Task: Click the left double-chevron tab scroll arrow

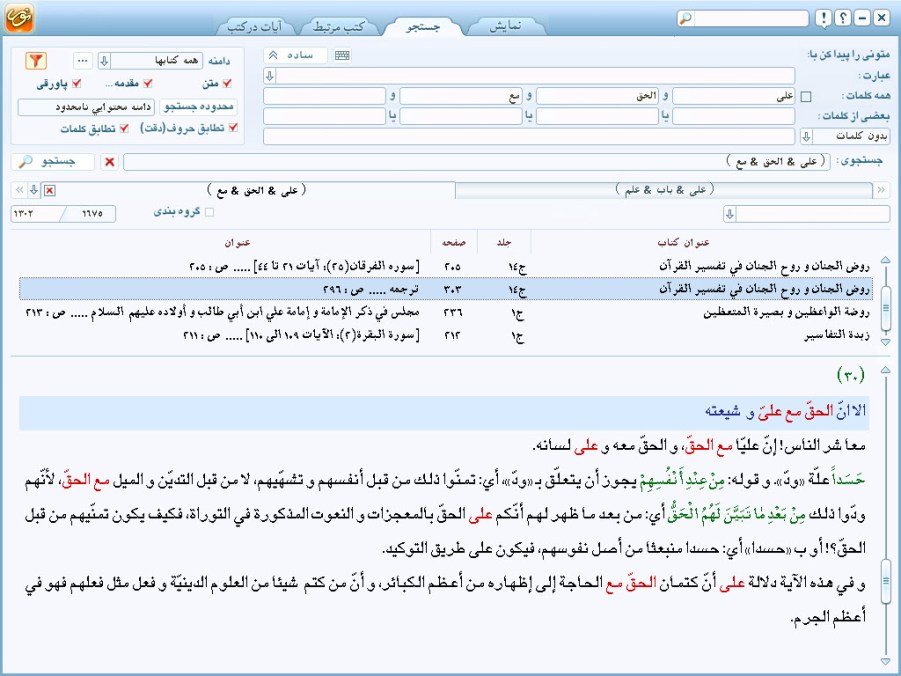Action: click(x=20, y=189)
